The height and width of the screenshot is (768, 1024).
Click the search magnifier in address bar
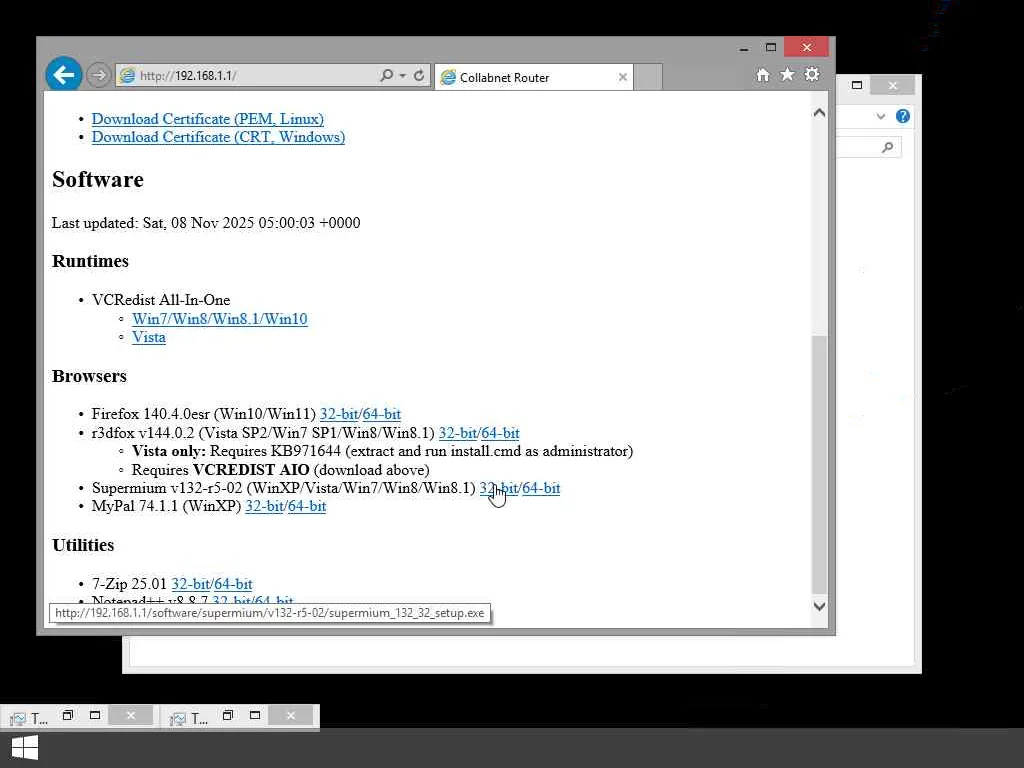pos(387,75)
